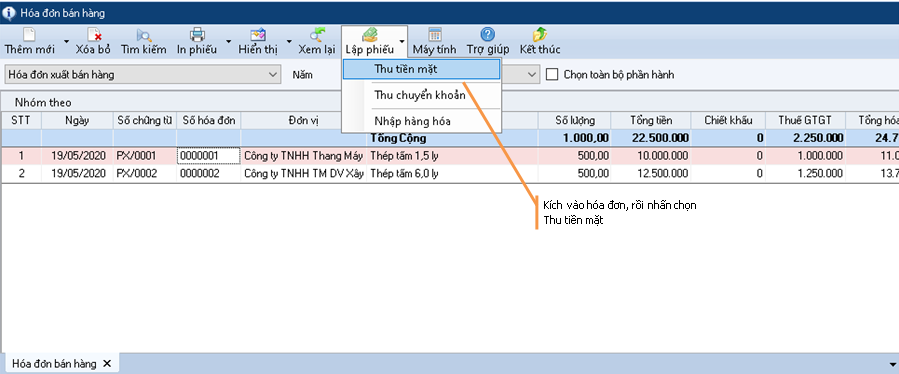
Task: Select voucher PX/0002 cell
Action: pos(144,174)
